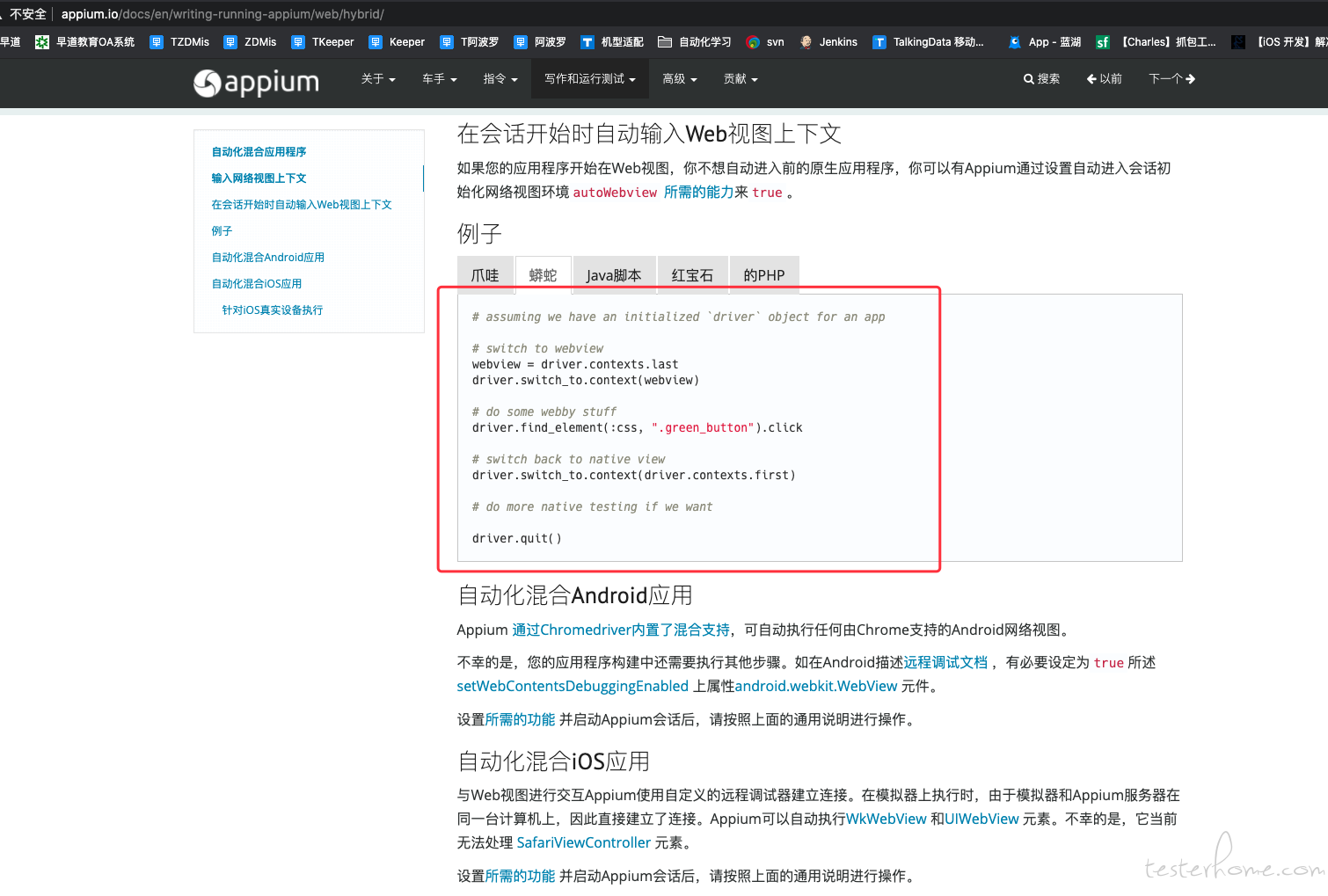Follow the UIWebView link
The height and width of the screenshot is (896, 1328).
point(981,819)
